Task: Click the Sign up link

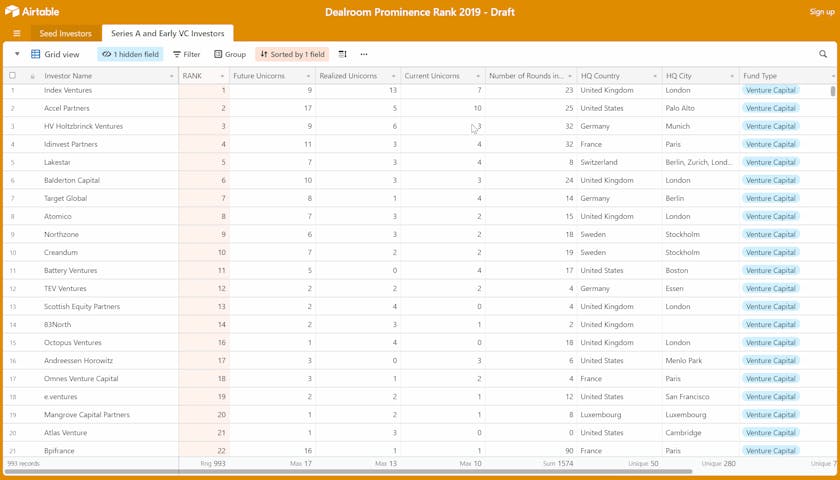Action: click(822, 12)
